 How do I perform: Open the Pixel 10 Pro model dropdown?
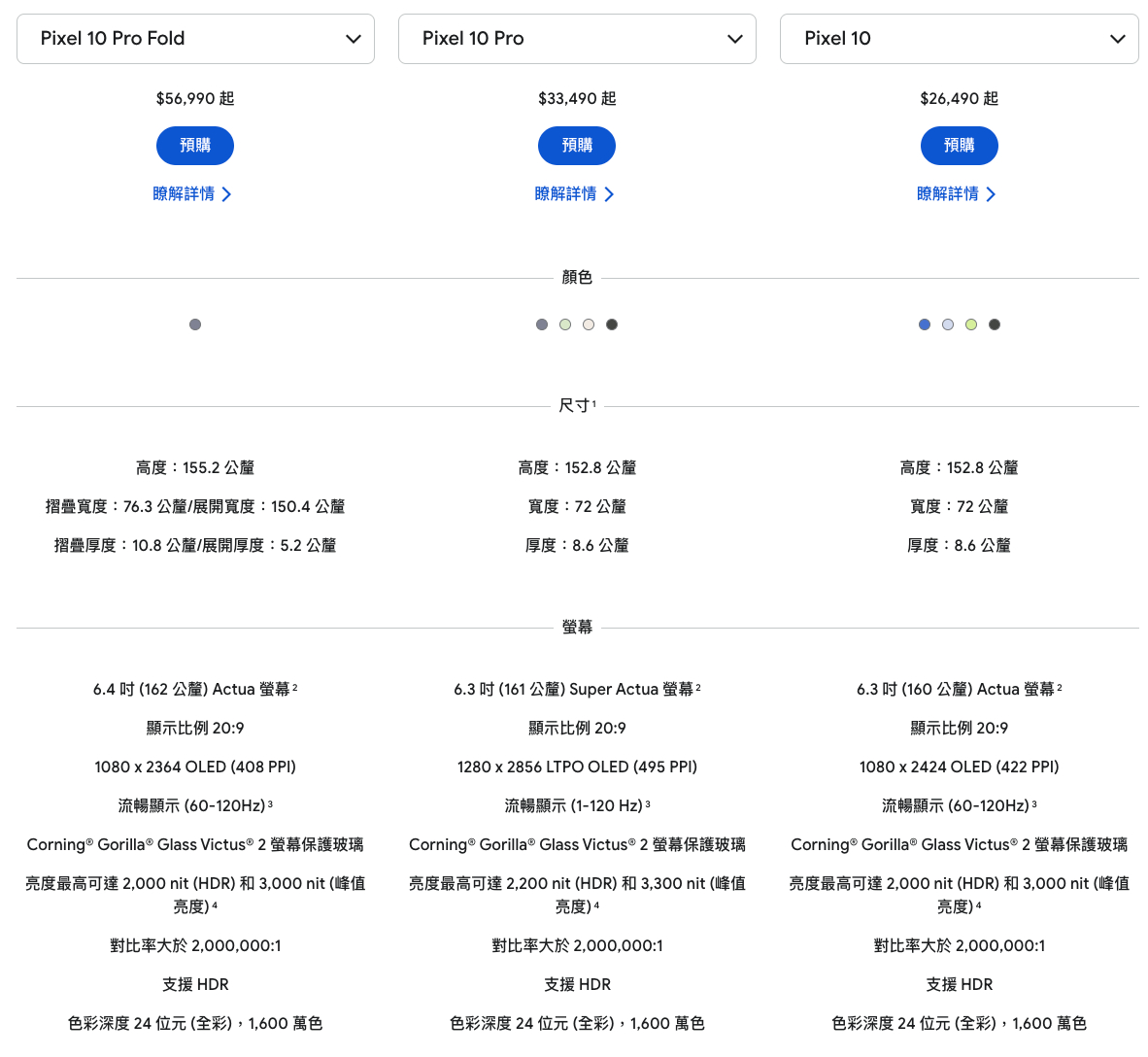[577, 39]
